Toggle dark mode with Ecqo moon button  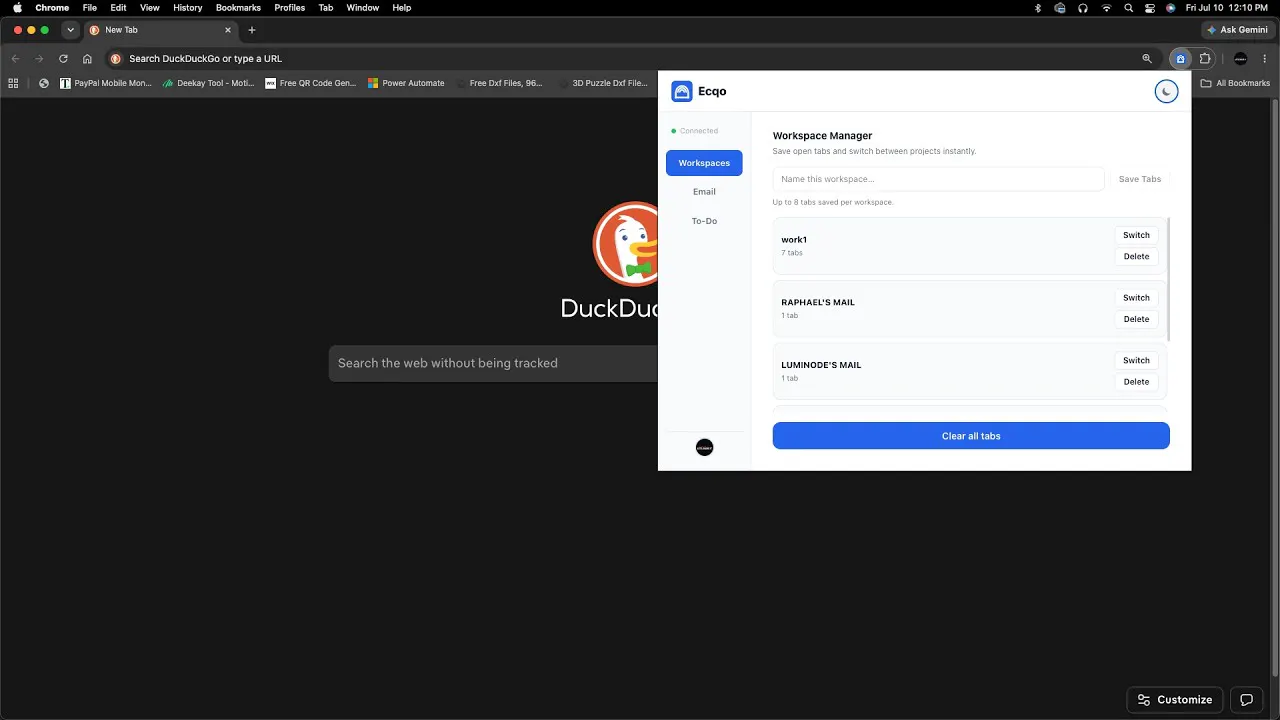1166,91
